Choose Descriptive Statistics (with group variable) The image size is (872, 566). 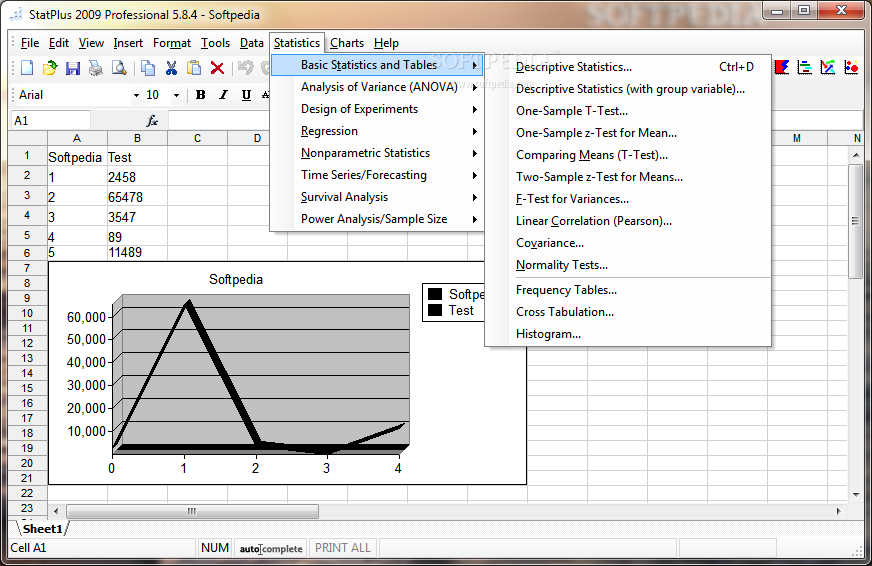tap(628, 89)
